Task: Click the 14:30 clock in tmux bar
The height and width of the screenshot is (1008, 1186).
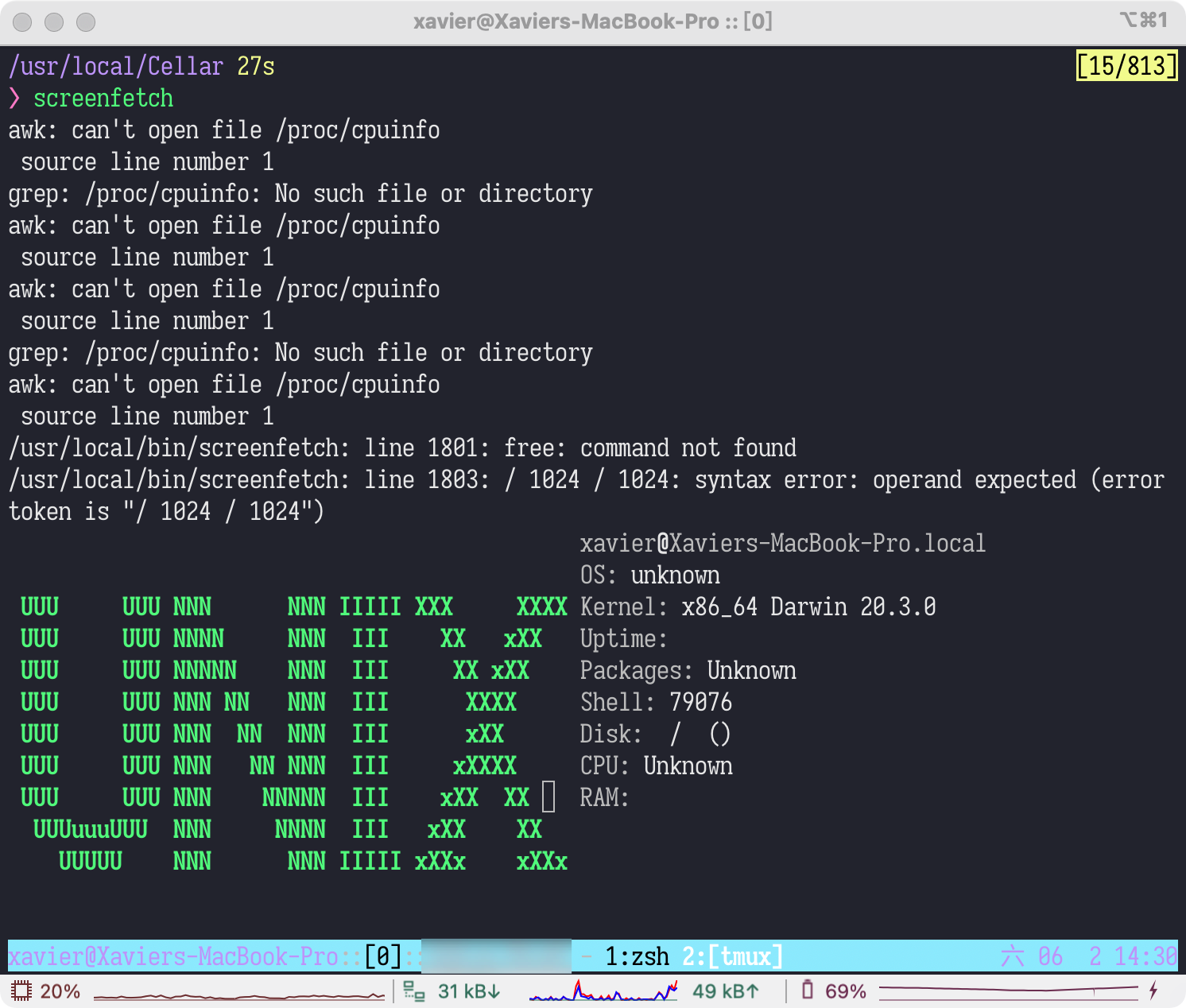Action: click(x=1145, y=956)
